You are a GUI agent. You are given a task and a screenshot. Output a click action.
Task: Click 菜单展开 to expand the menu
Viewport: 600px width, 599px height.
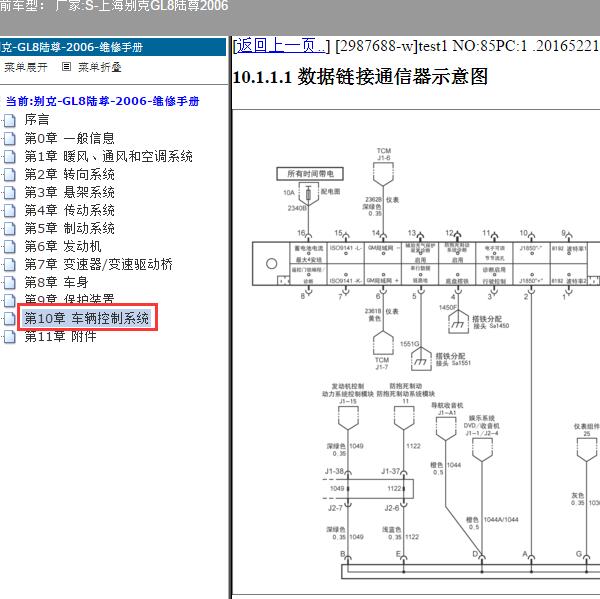pos(26,67)
